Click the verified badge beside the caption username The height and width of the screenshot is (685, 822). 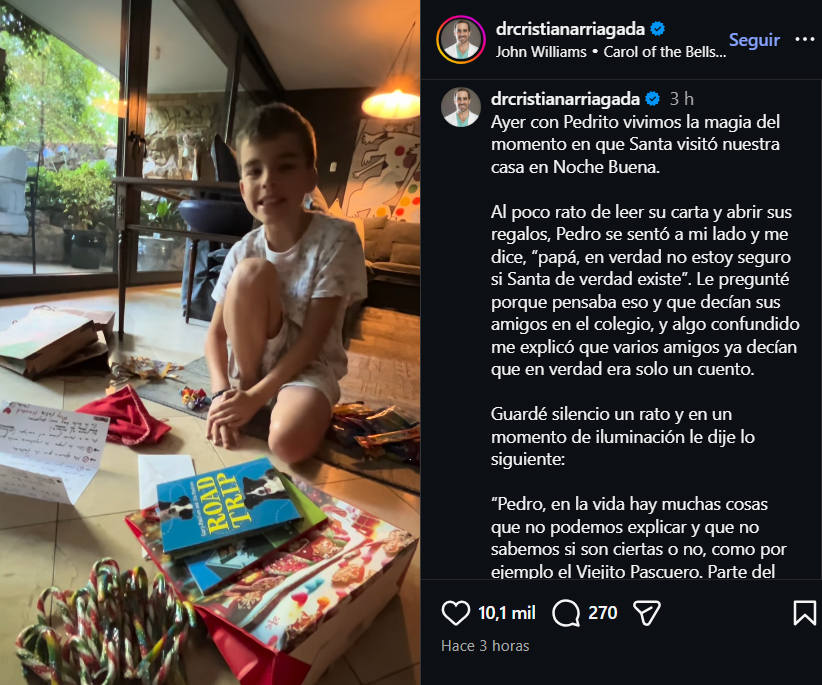pos(653,99)
